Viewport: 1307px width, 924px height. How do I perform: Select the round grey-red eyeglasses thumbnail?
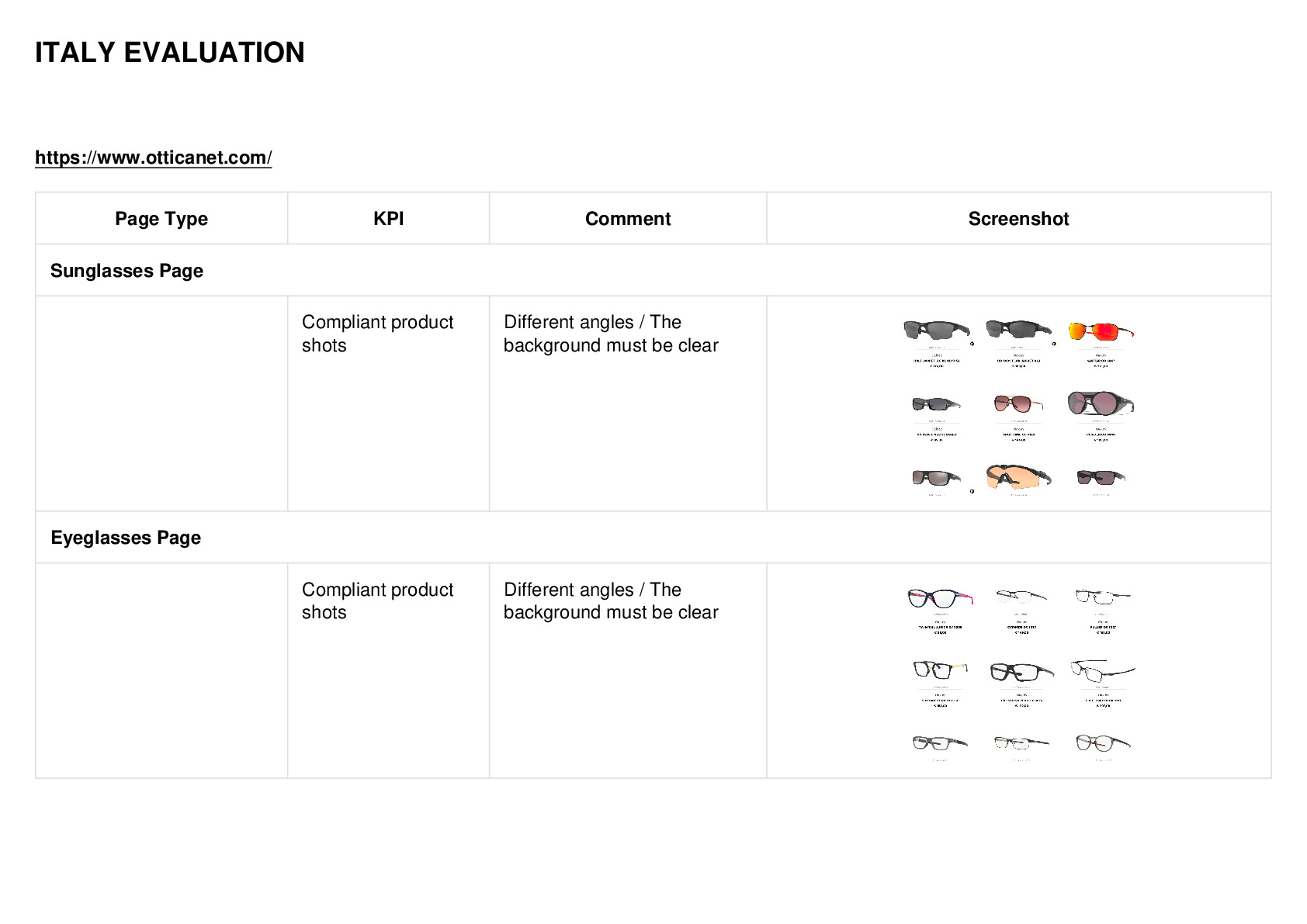1102,742
